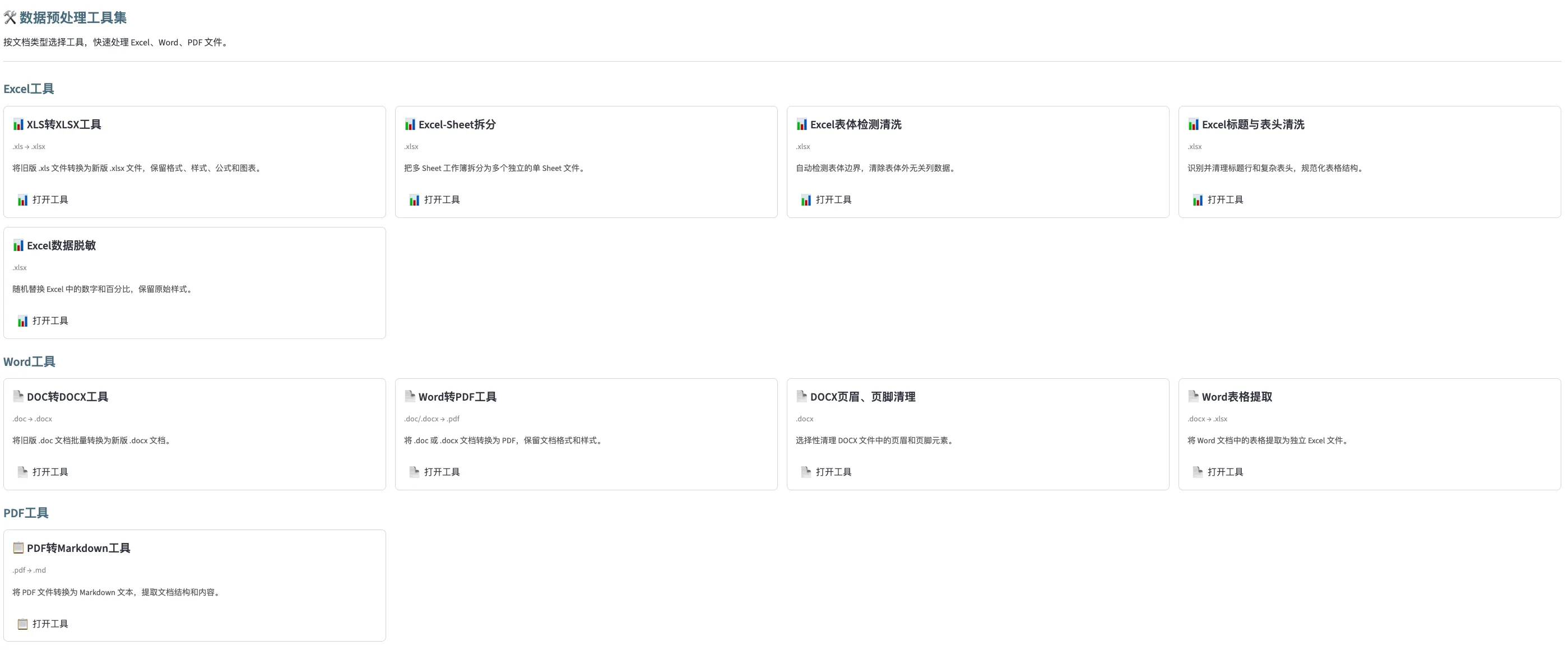
Task: Click the PDF转Markdown工具 card title text
Action: [78, 548]
